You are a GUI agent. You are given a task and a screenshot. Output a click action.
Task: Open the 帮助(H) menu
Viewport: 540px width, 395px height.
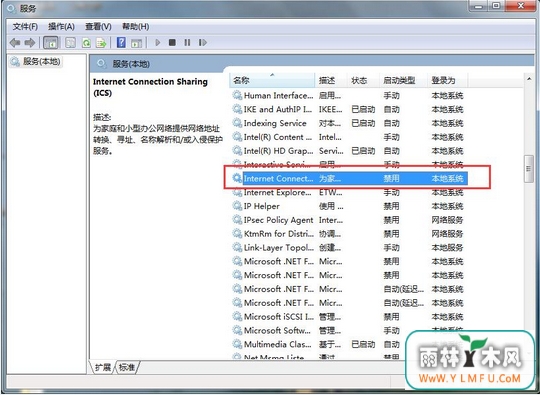[x=135, y=27]
